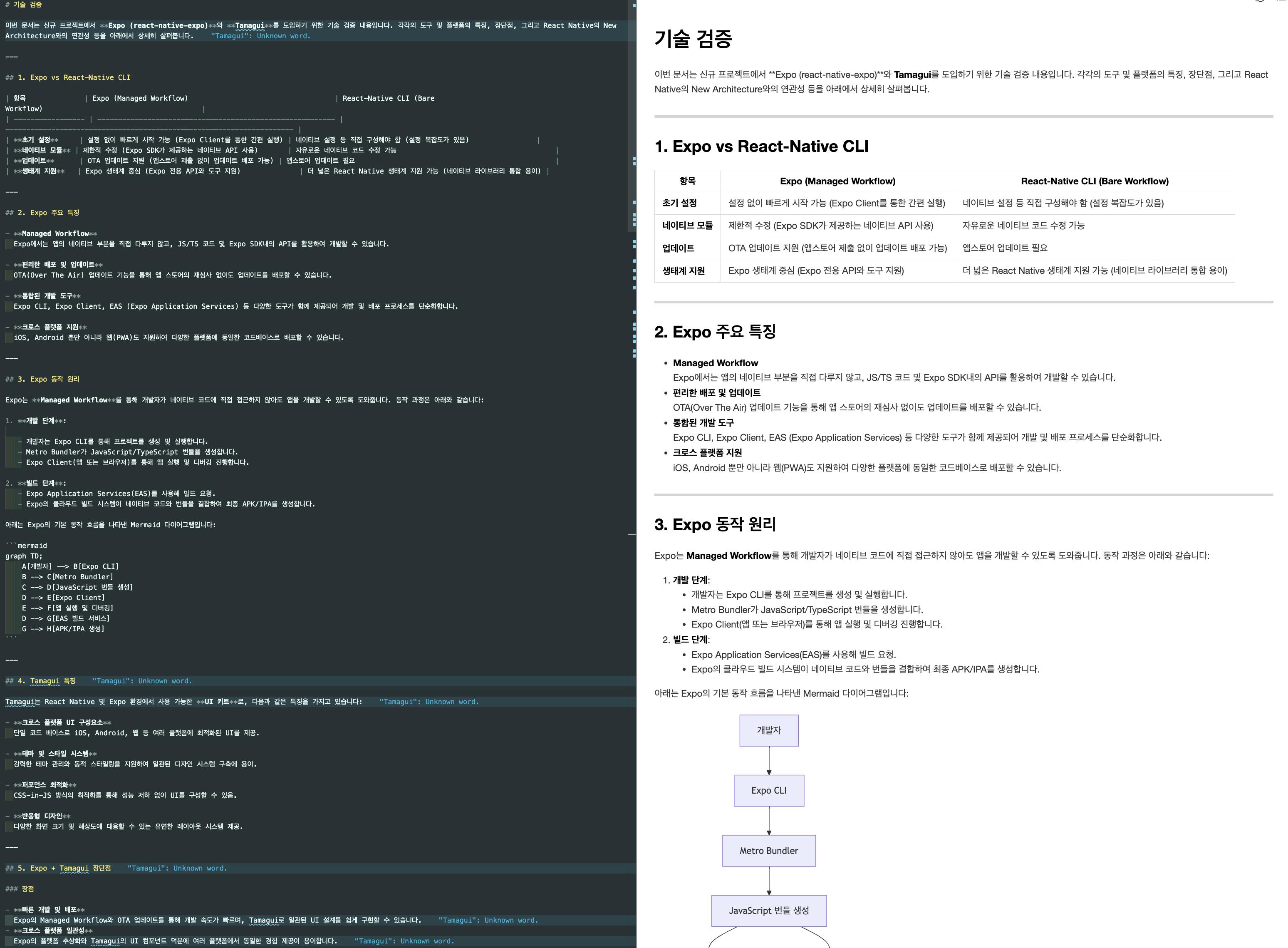The height and width of the screenshot is (948, 1288).
Task: Click the editor vertical scrollbar thumb
Action: coord(632,115)
